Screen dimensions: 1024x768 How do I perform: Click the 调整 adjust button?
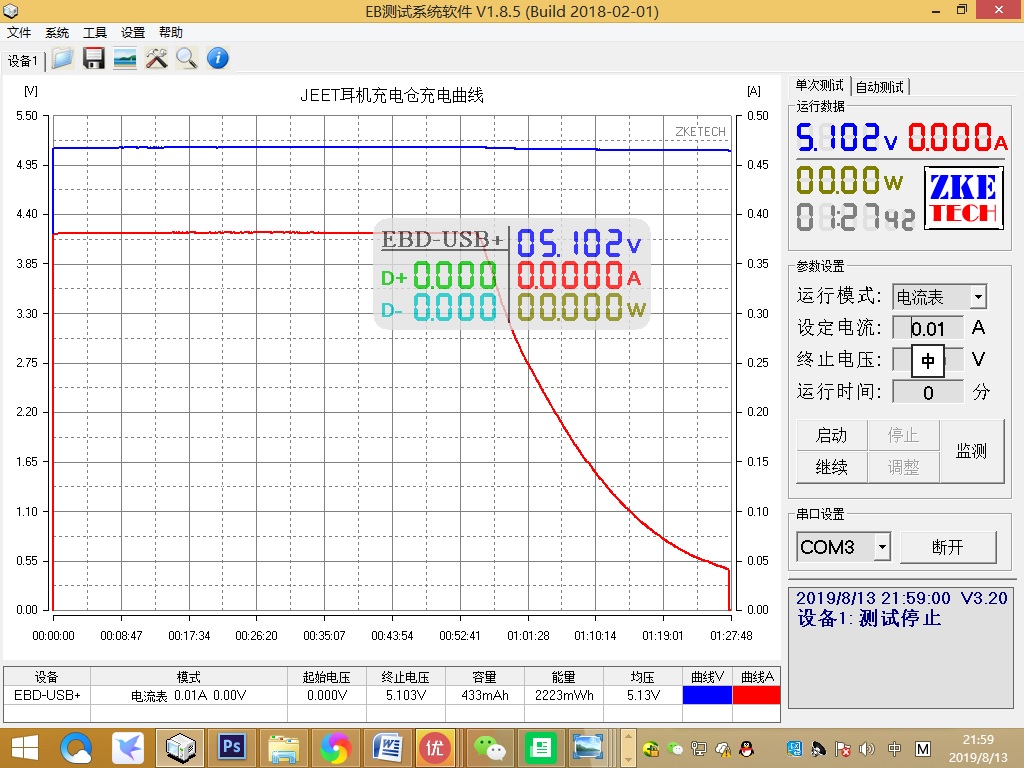pos(903,467)
